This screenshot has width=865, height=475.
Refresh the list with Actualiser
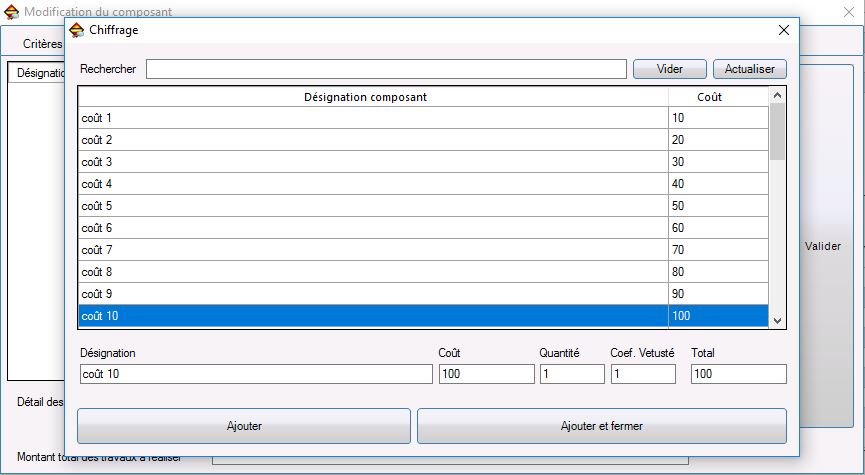pos(750,69)
